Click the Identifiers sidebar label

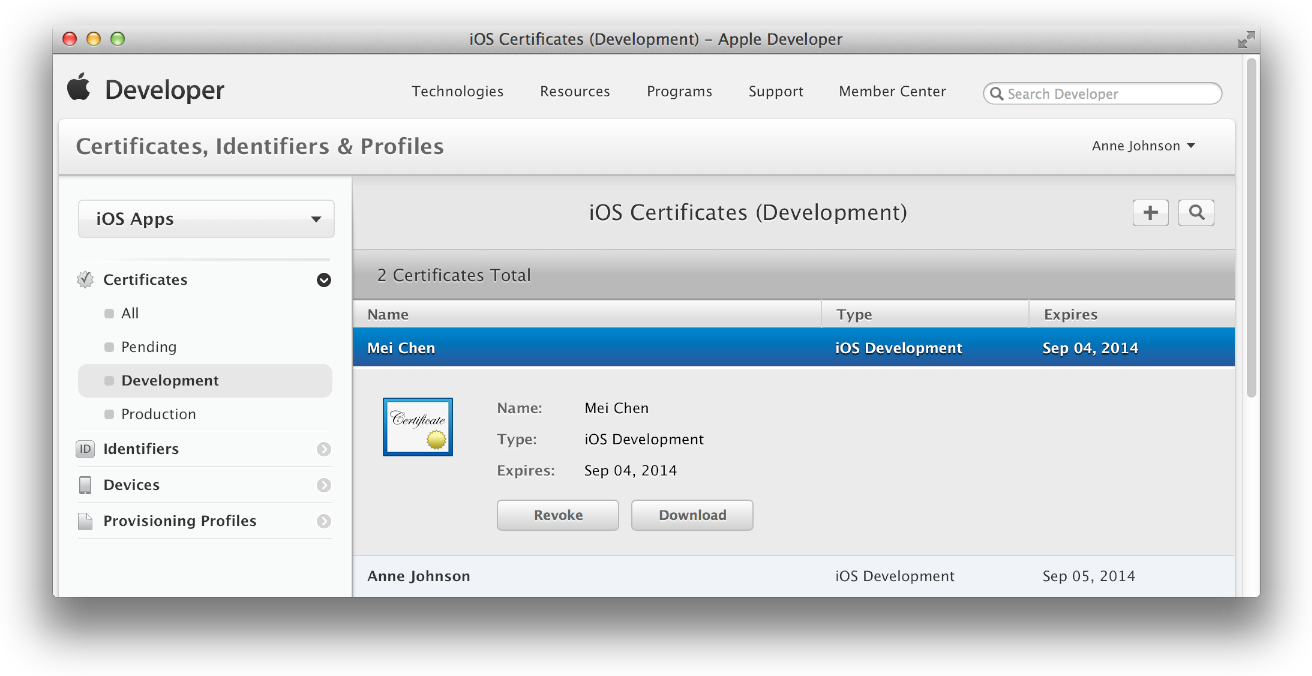click(141, 449)
